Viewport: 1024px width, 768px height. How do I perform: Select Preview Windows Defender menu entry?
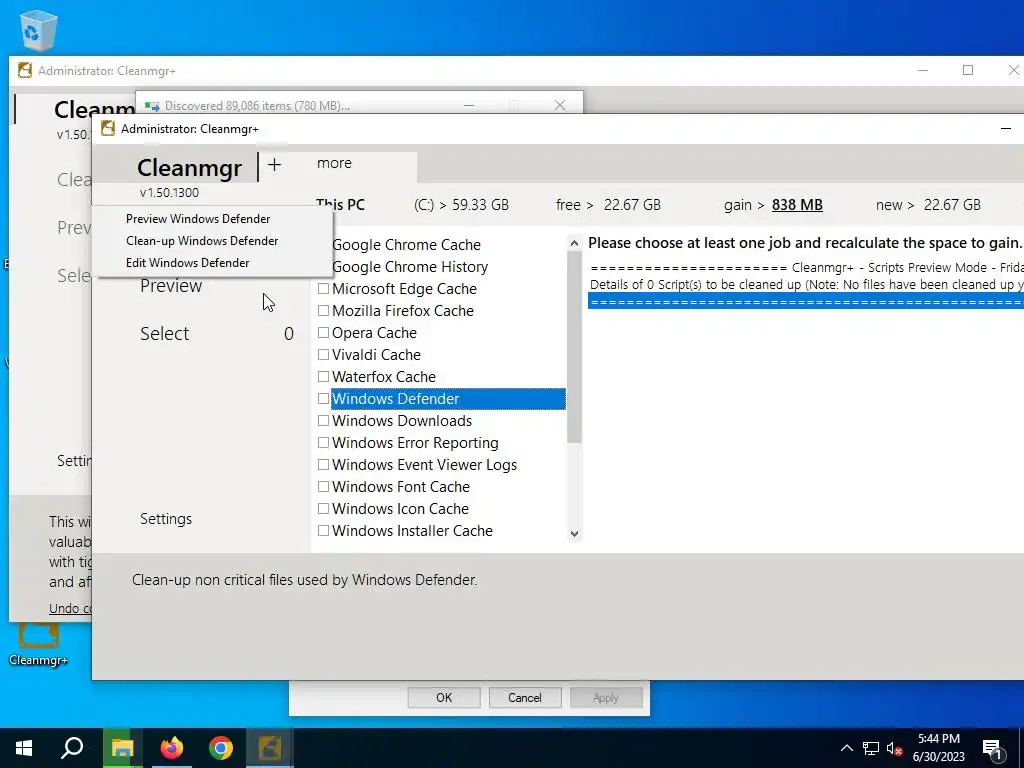coord(198,219)
